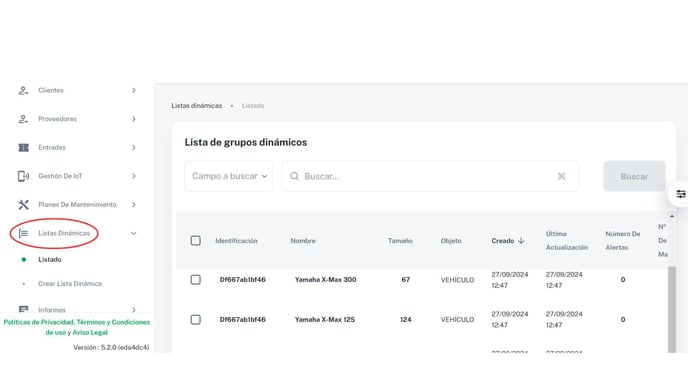This screenshot has height=387, width=688.
Task: Click the scrollbar up arrow
Action: [x=672, y=216]
